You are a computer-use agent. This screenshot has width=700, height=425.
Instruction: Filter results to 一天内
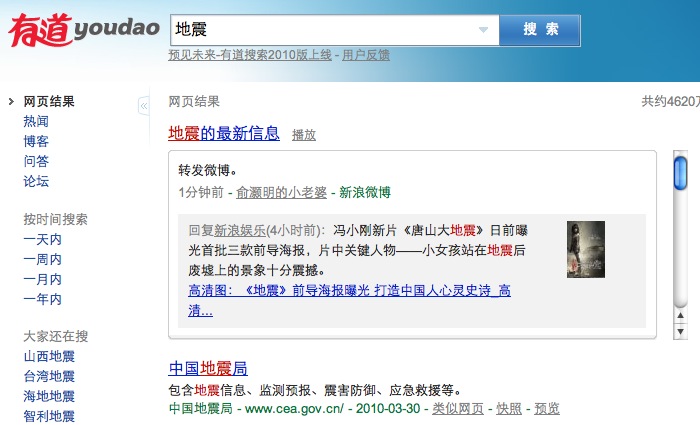[42, 239]
